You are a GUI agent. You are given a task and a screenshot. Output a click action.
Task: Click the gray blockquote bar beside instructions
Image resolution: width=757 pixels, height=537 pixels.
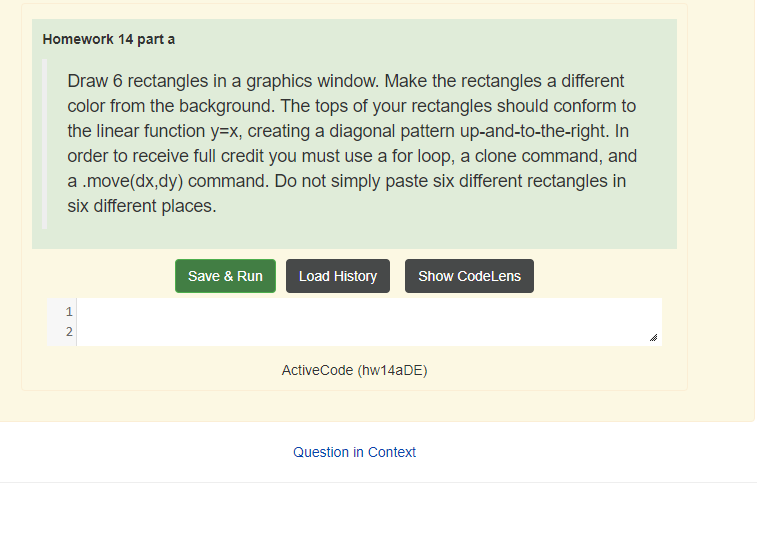(x=44, y=144)
